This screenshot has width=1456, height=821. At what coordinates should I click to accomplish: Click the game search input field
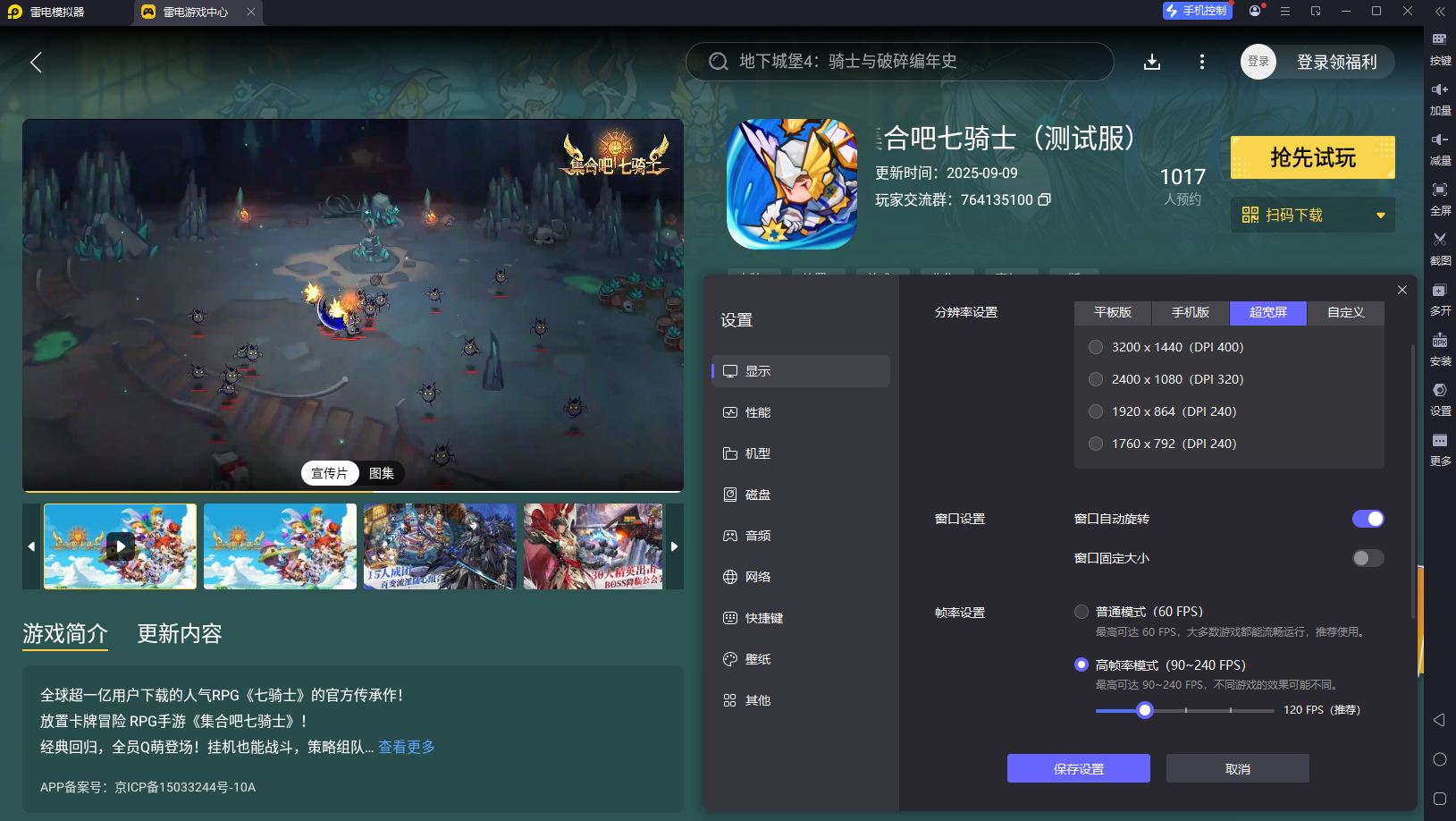pos(900,62)
